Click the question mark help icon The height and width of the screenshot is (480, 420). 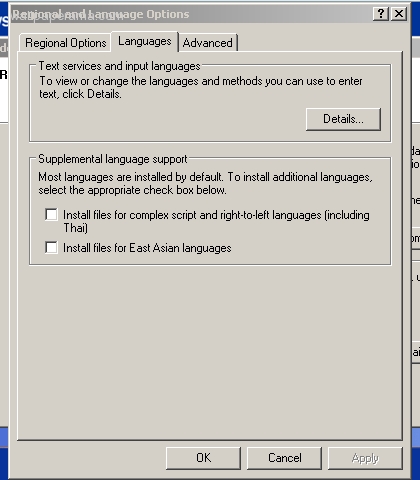(x=381, y=14)
